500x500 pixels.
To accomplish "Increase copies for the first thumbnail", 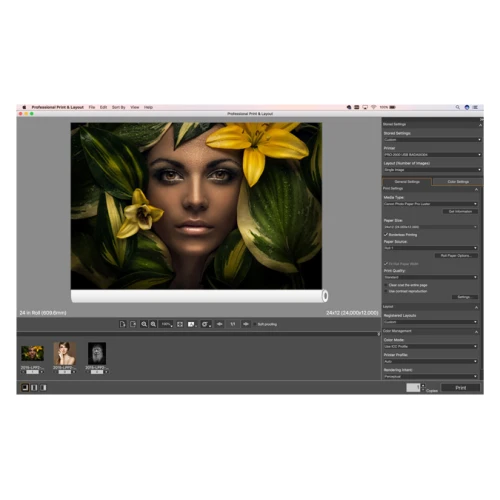I will click(x=42, y=372).
